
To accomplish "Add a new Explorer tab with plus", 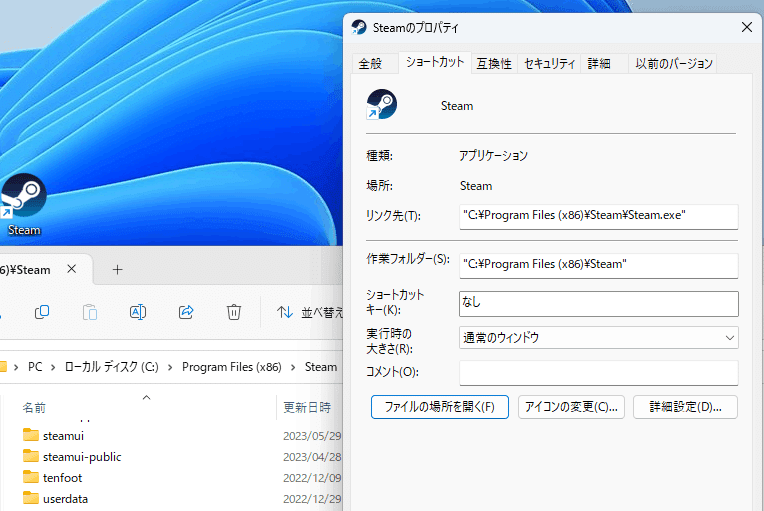I will 117,269.
